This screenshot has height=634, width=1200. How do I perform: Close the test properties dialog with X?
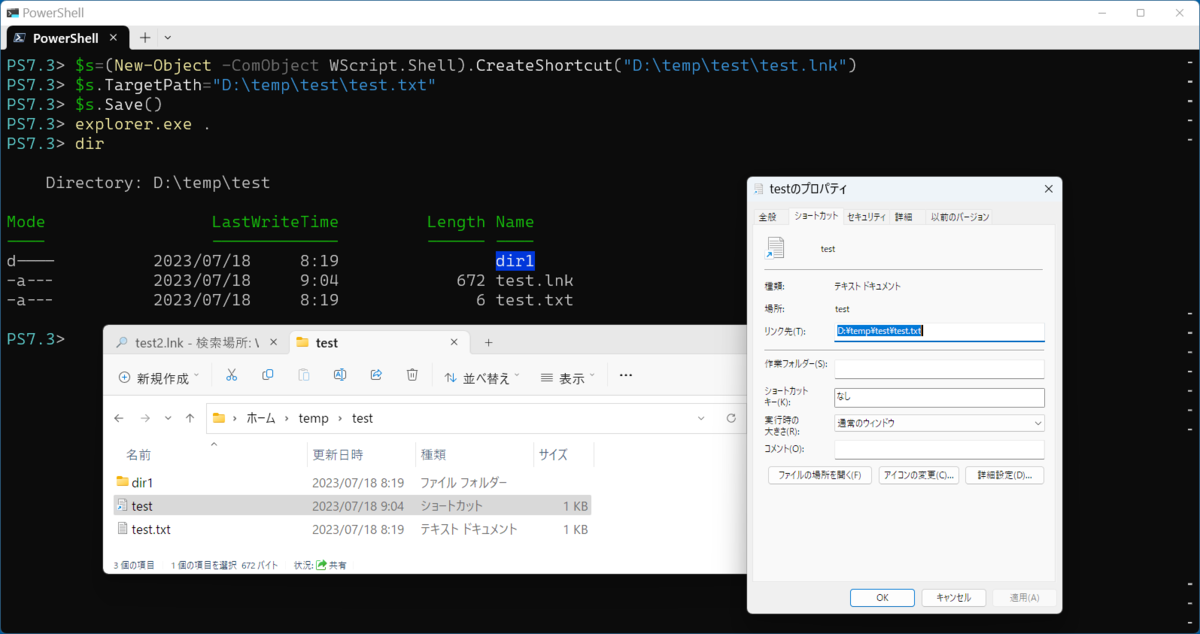click(1049, 189)
